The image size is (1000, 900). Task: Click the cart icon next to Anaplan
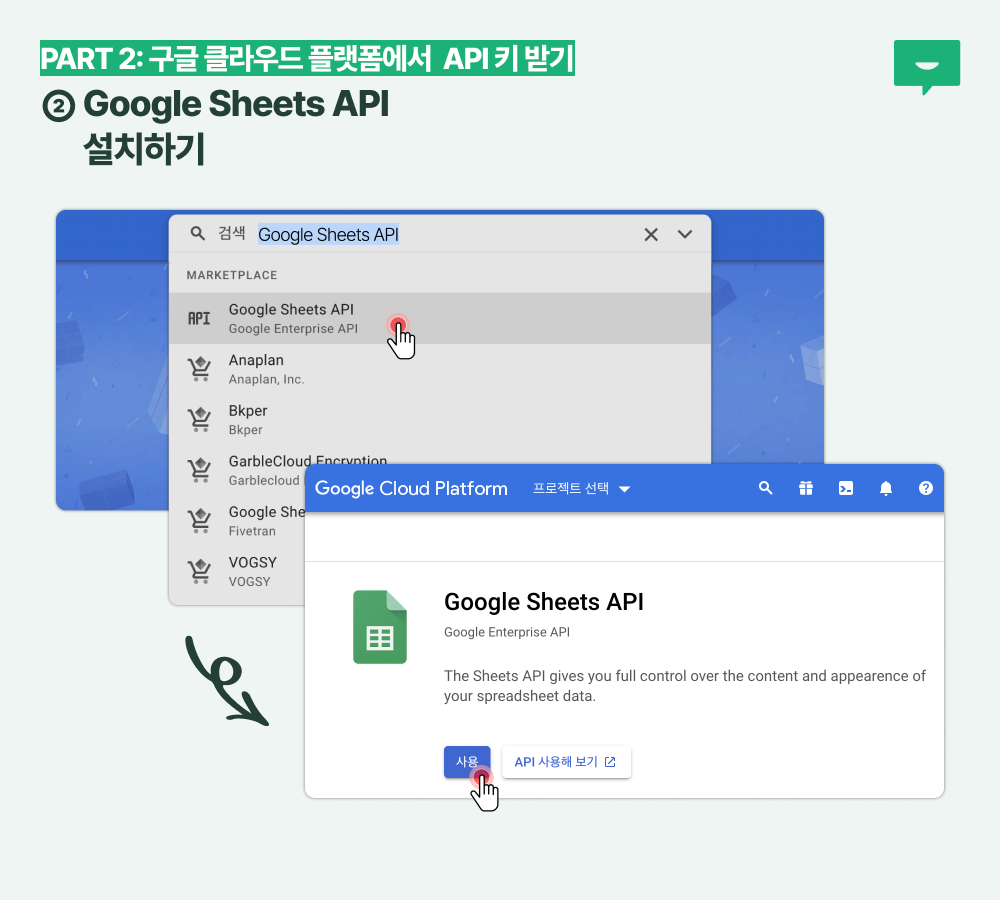click(x=200, y=369)
